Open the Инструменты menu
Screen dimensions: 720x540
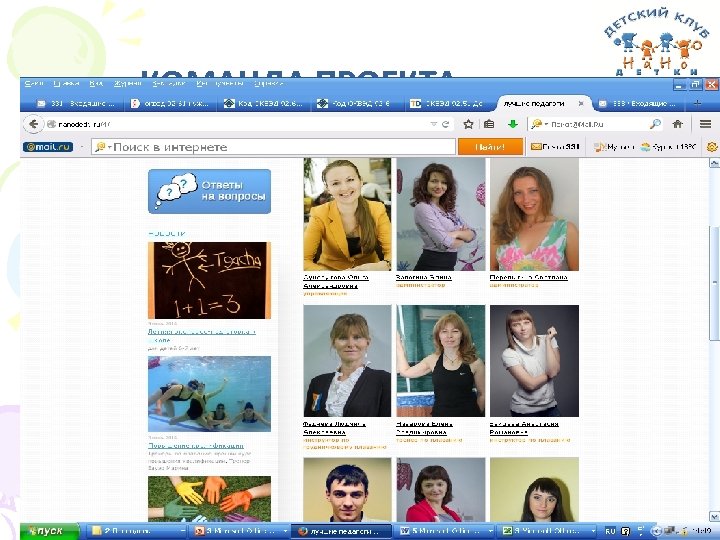[219, 84]
